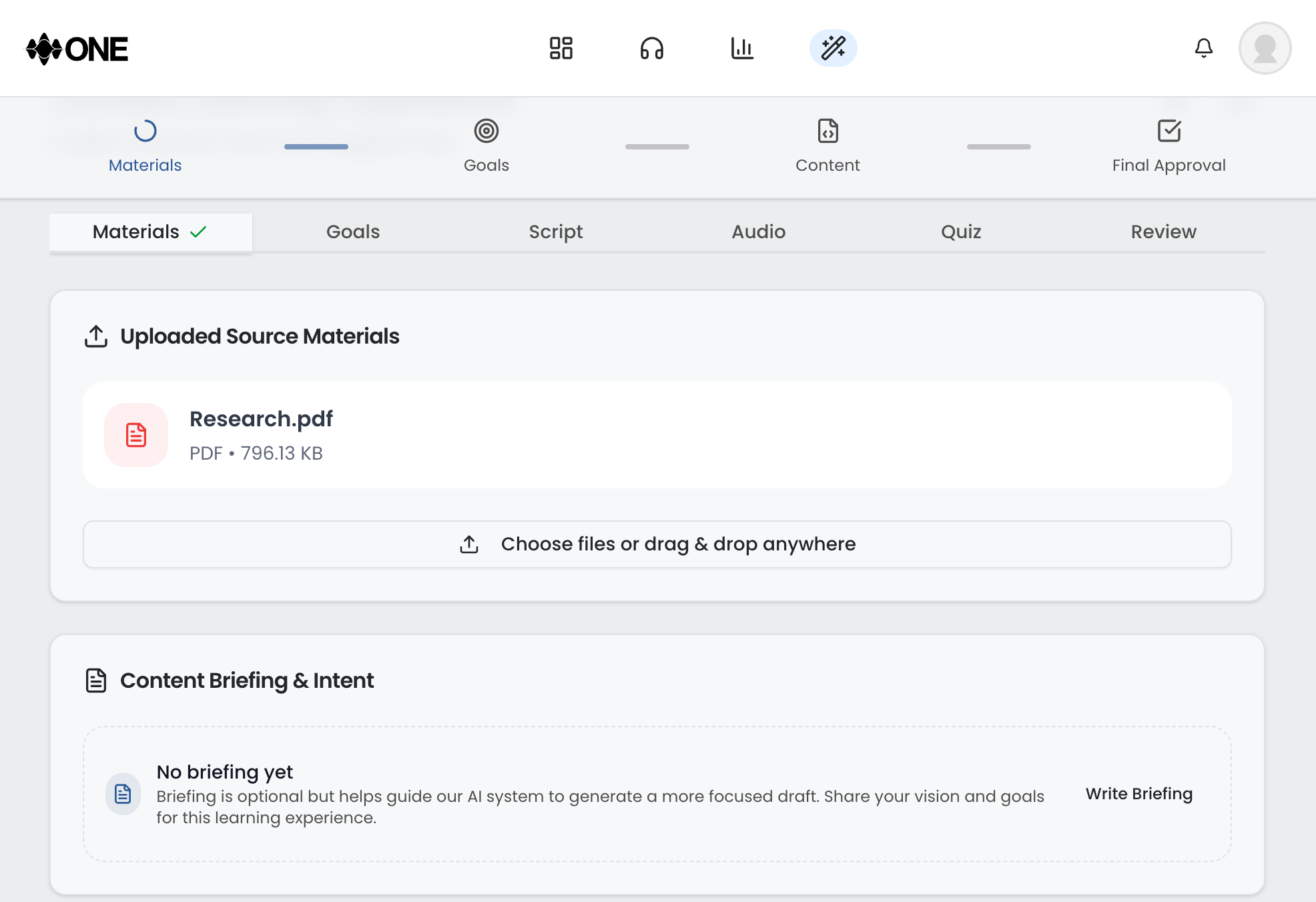1316x902 pixels.
Task: Click Write Briefing
Action: pos(1138,794)
